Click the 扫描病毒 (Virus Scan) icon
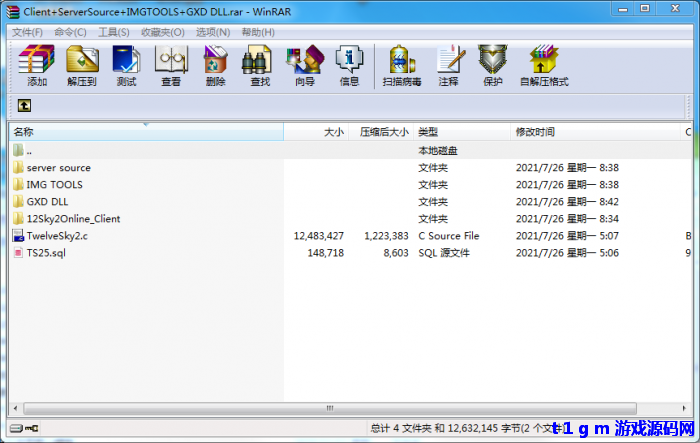 pyautogui.click(x=402, y=59)
